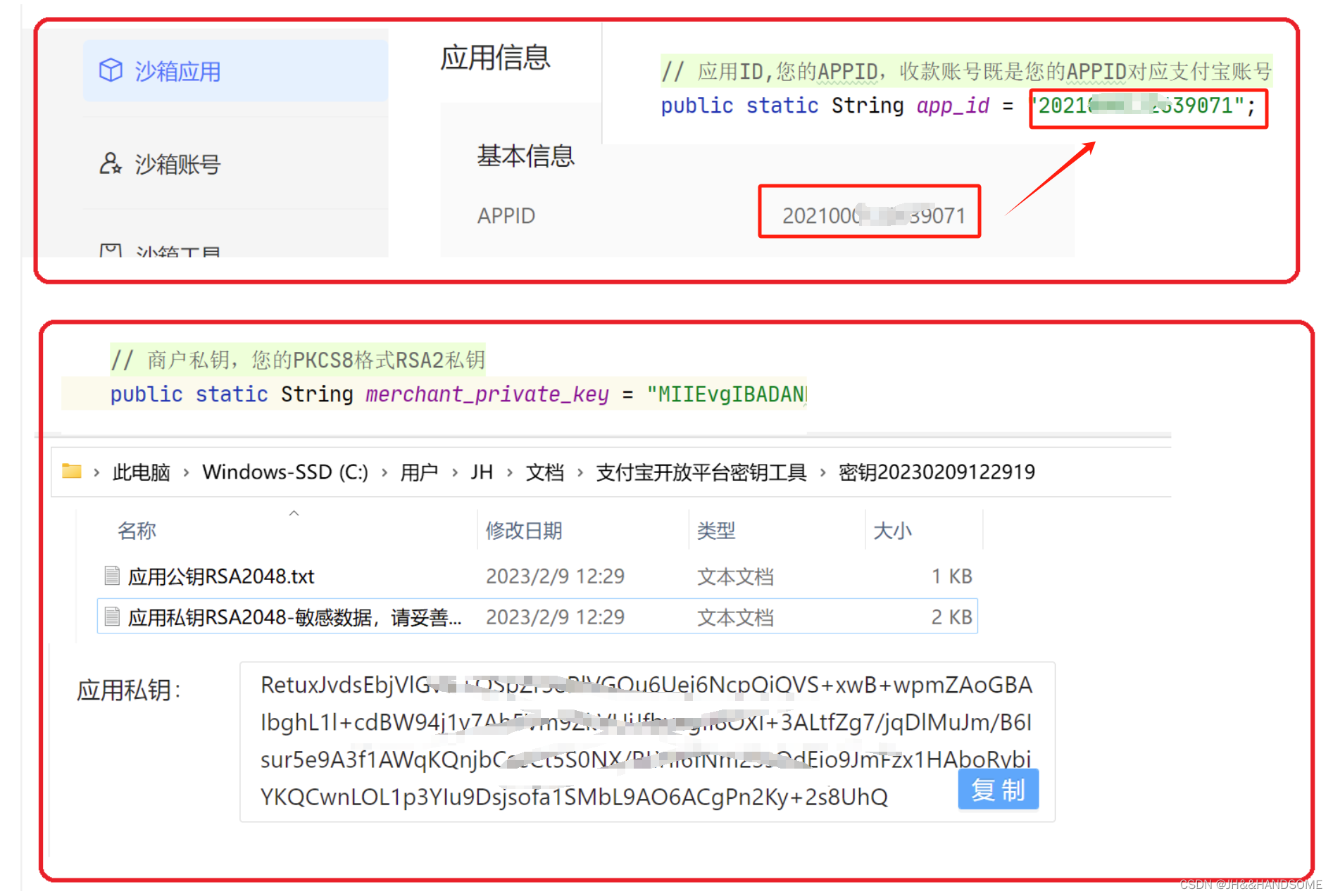
Task: Expand the chevron after 文档 in breadcrumb
Action: coord(580,472)
